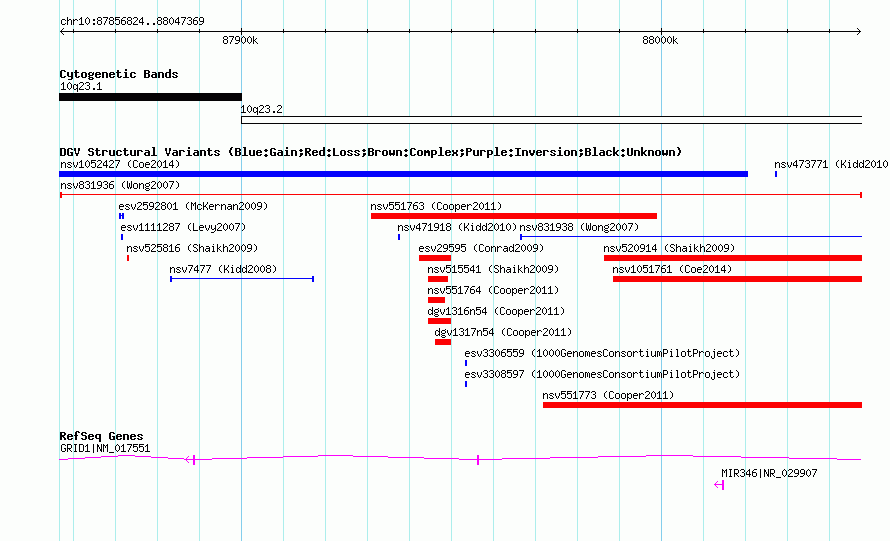
Task: Select the esv2592801 (McKernan2009) small blue marker
Action: pyautogui.click(x=121, y=216)
